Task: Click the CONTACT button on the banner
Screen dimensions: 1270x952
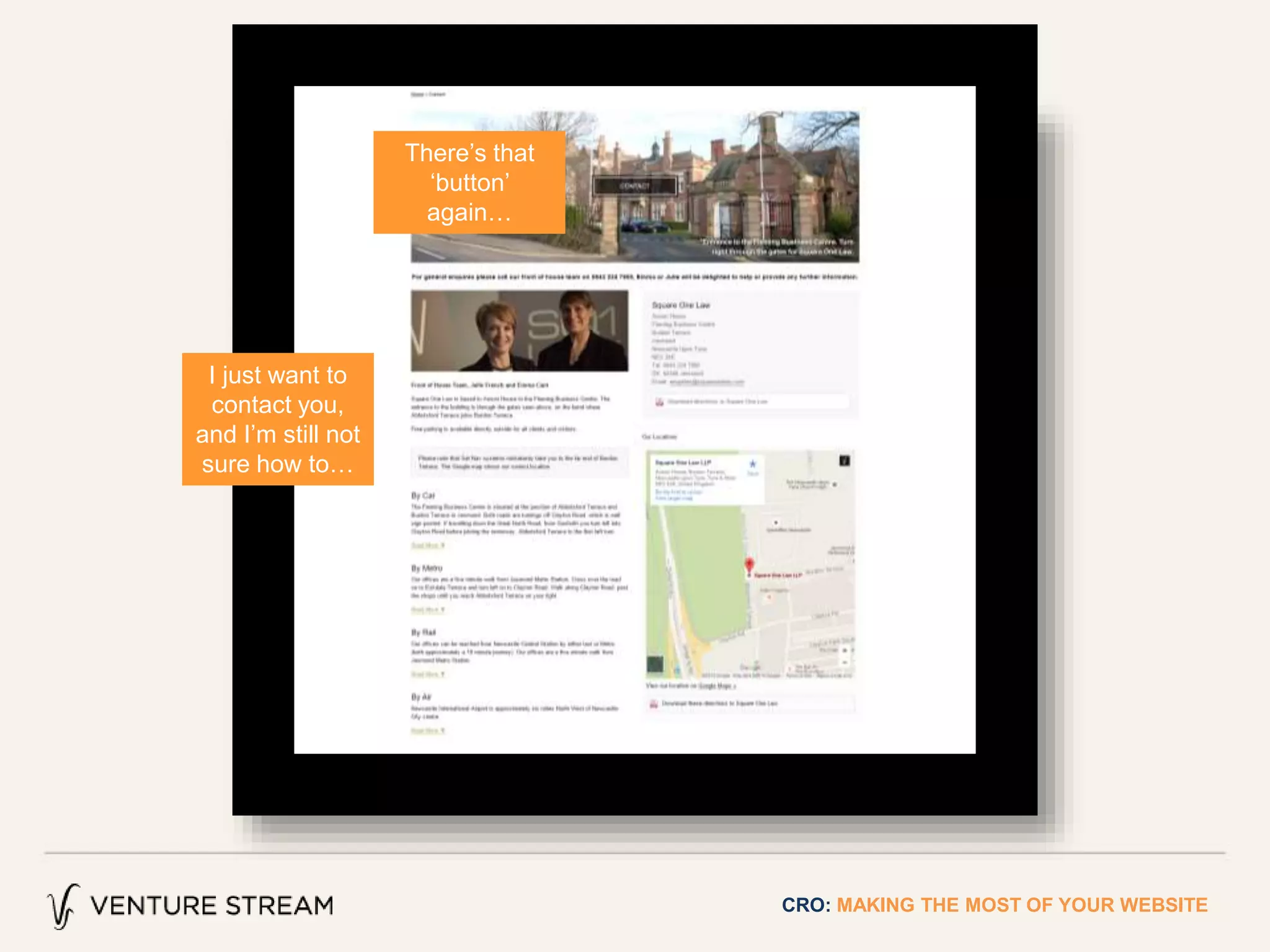Action: pyautogui.click(x=634, y=186)
